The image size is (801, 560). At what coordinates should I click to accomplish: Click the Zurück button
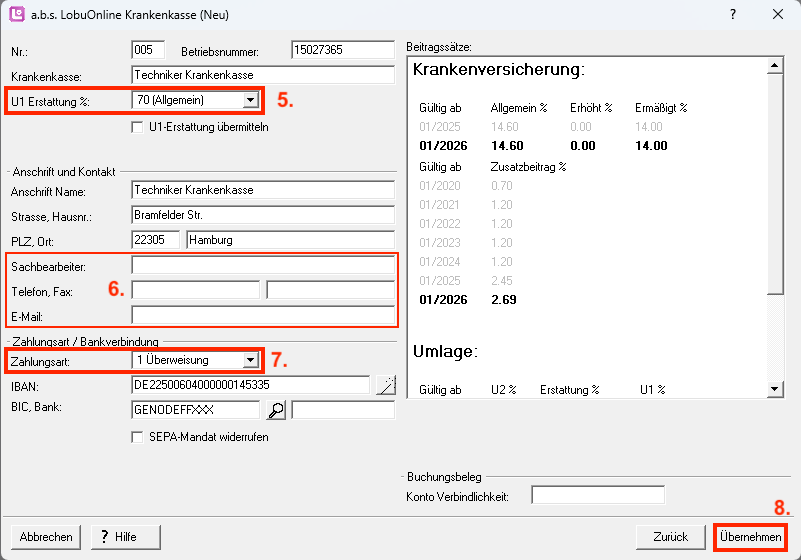(670, 537)
